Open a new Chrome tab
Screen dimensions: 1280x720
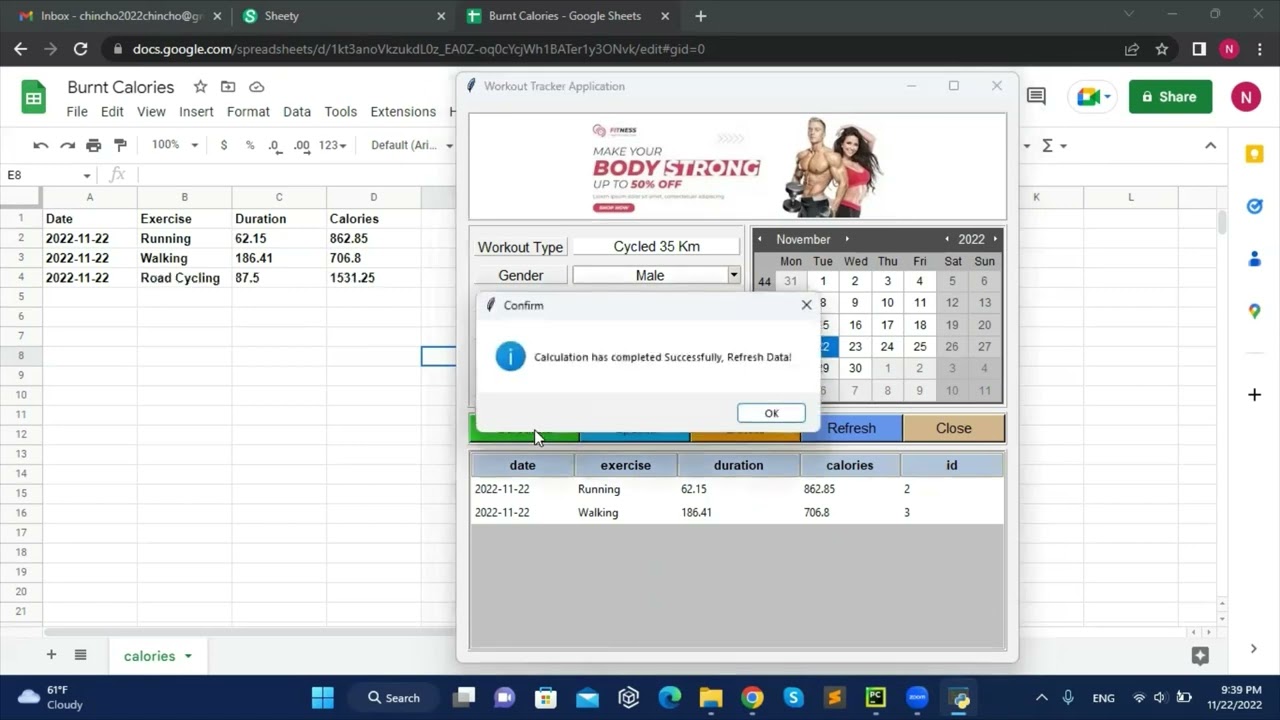tap(700, 16)
